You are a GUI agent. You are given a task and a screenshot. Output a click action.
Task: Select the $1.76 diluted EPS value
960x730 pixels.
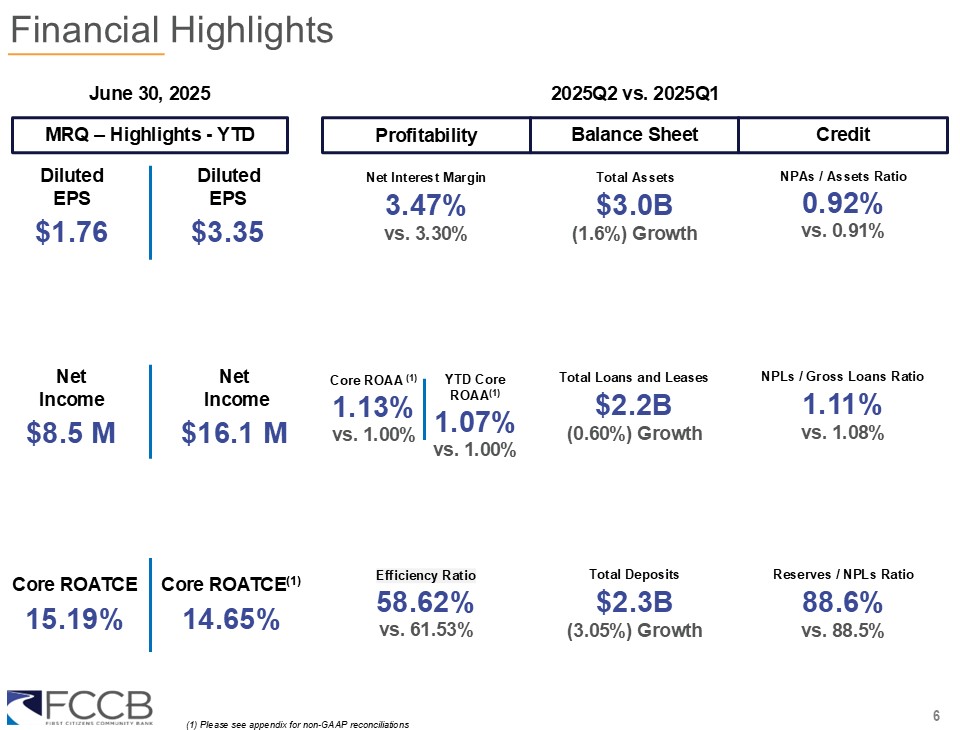[x=72, y=232]
